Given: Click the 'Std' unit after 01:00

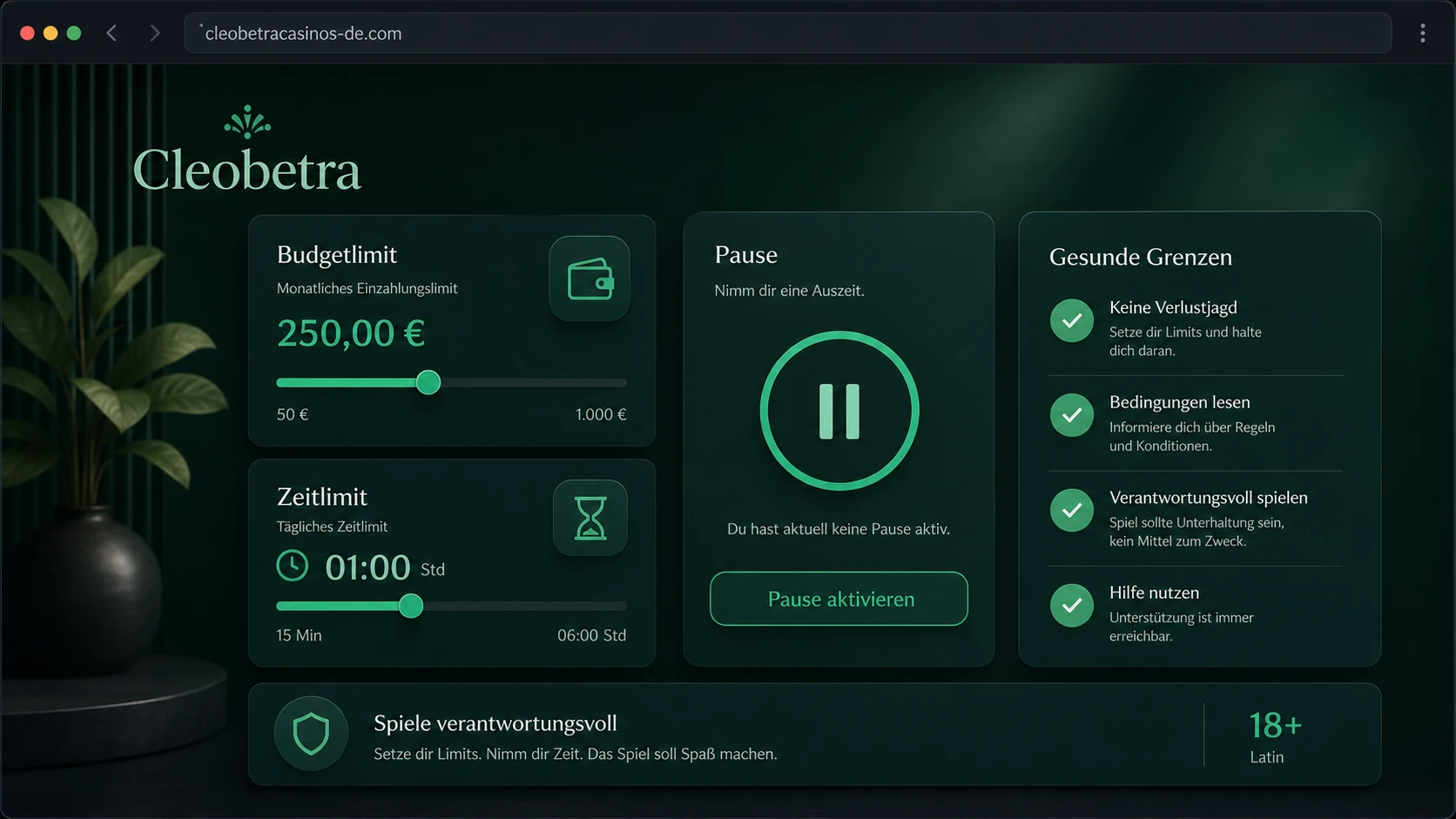Looking at the screenshot, I should point(433,569).
